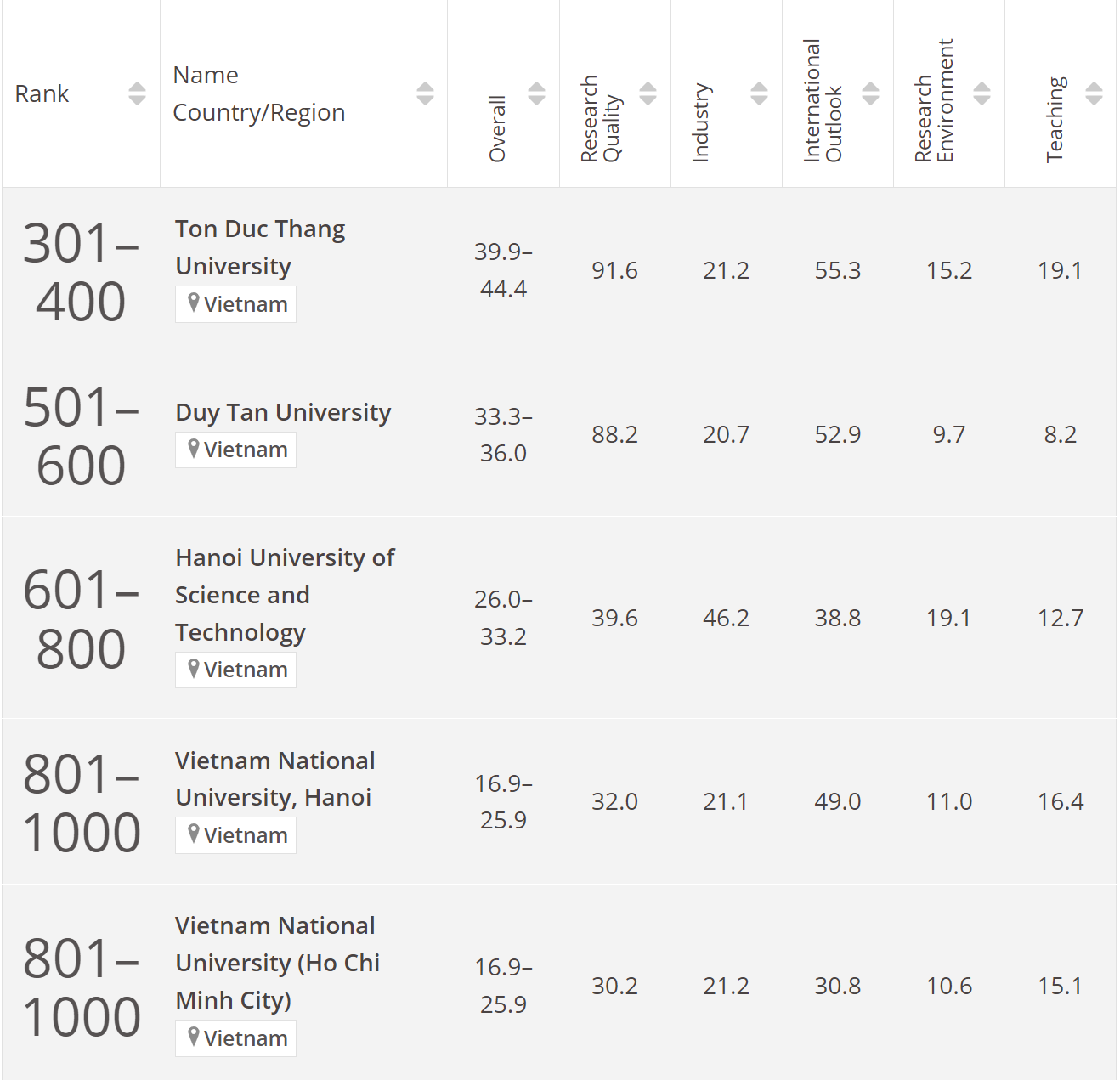Open Duy Tan University link
The image size is (1120, 1080).
[283, 412]
